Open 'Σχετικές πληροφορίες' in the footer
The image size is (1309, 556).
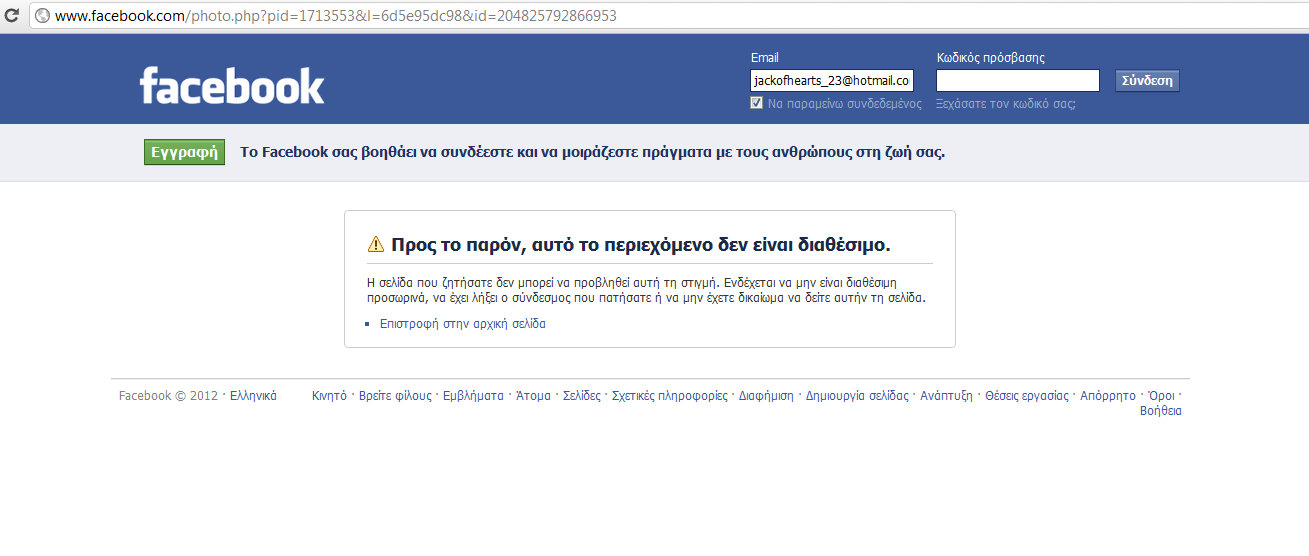(669, 396)
